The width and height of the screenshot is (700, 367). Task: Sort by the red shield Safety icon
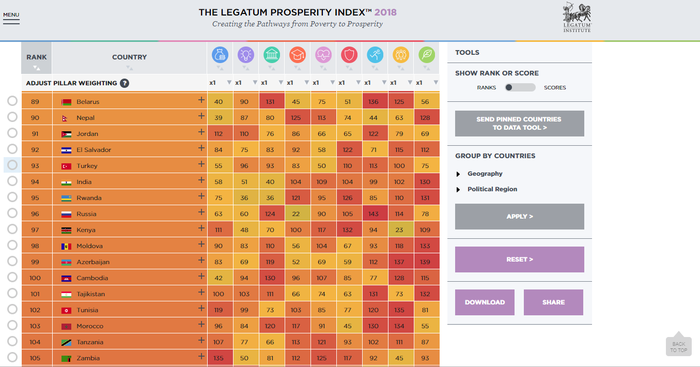(x=349, y=55)
